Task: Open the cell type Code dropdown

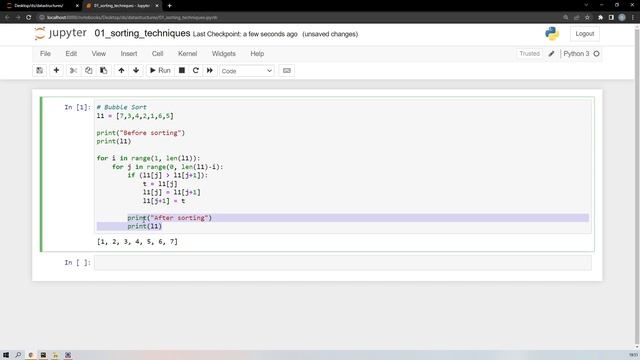Action: pos(247,71)
